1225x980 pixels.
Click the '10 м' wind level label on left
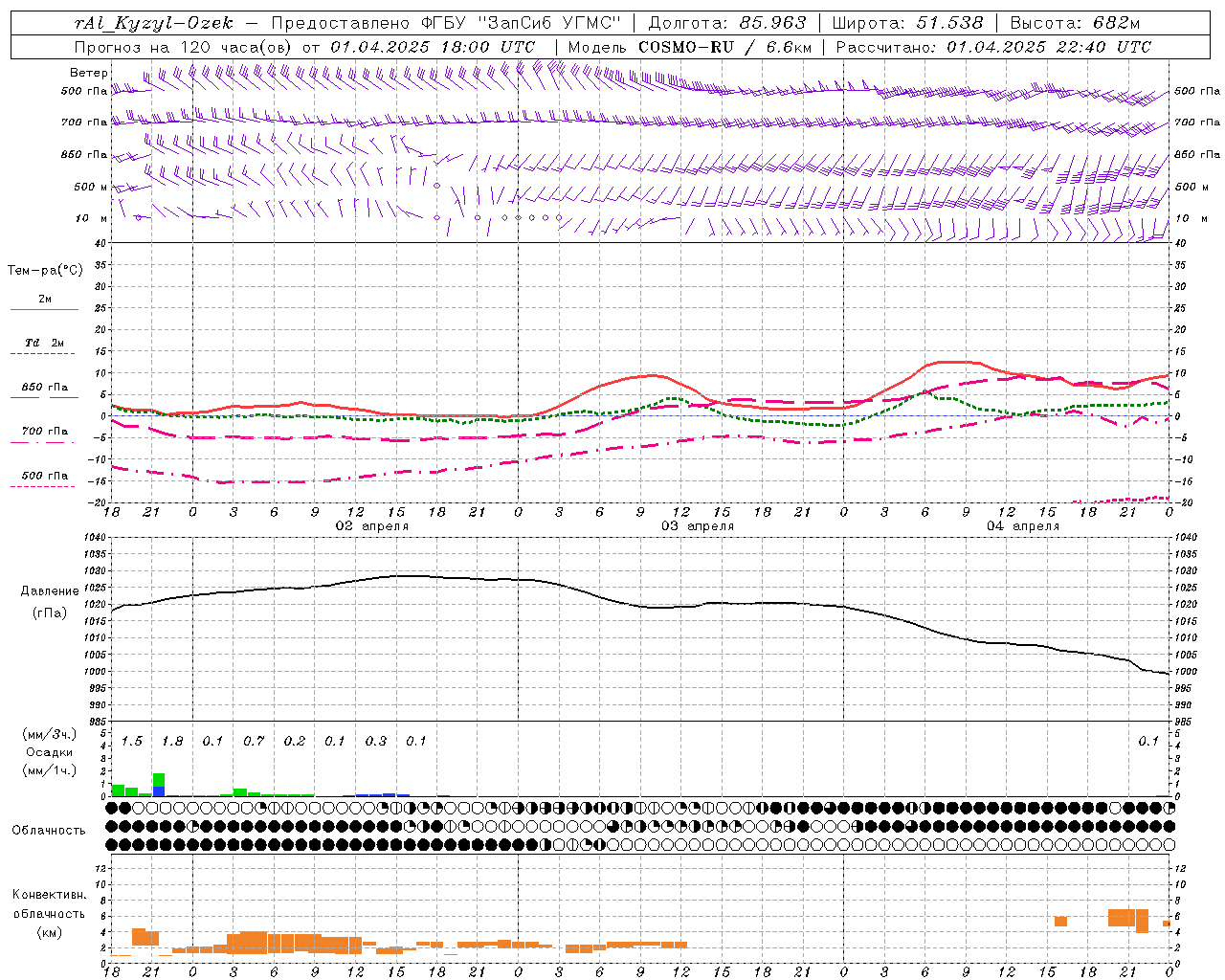click(92, 218)
